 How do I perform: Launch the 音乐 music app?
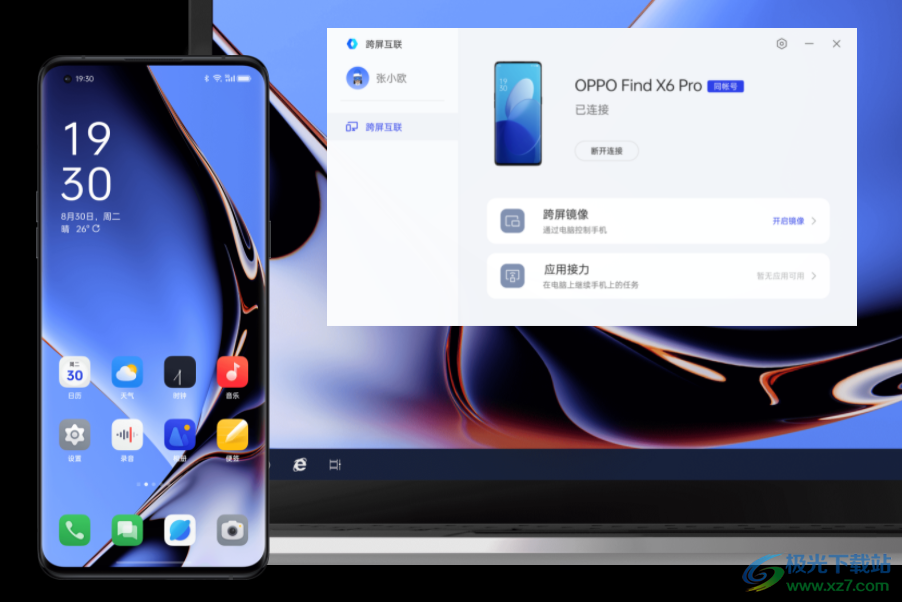[231, 372]
